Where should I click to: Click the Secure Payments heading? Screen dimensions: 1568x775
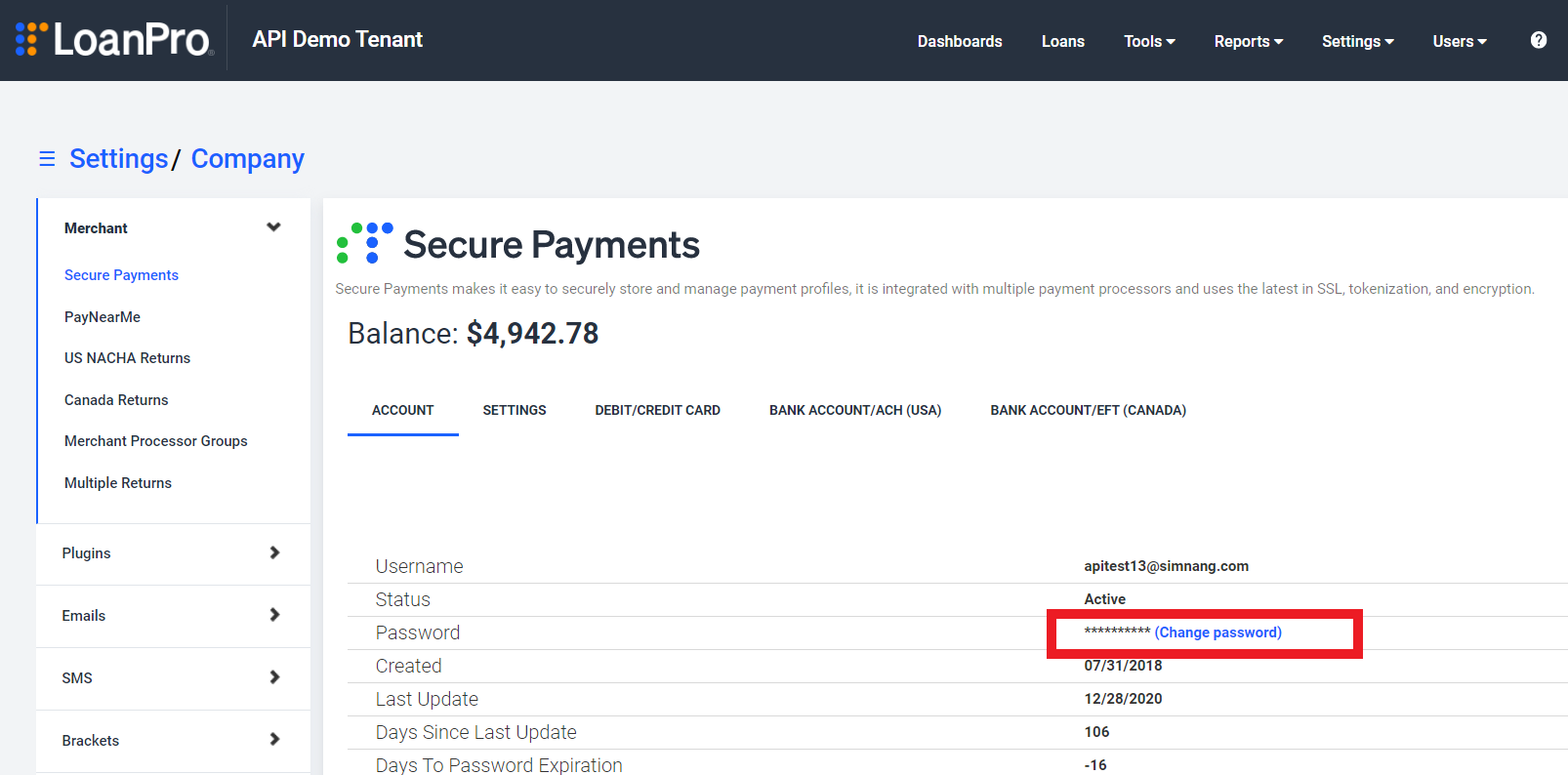(x=552, y=245)
